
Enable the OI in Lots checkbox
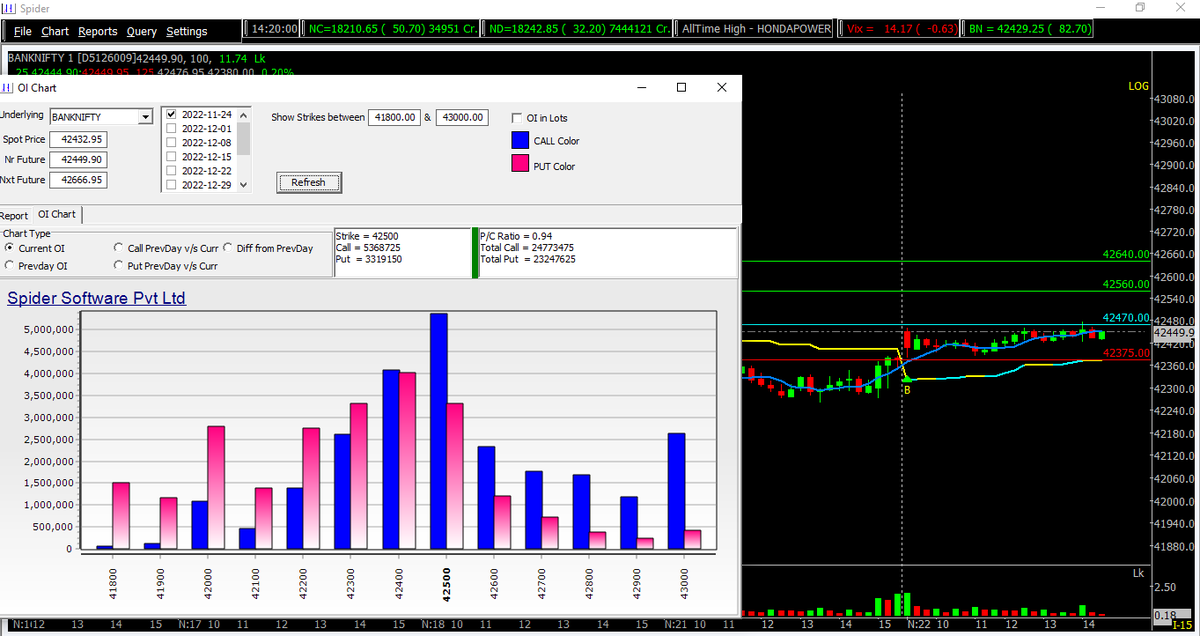[517, 118]
